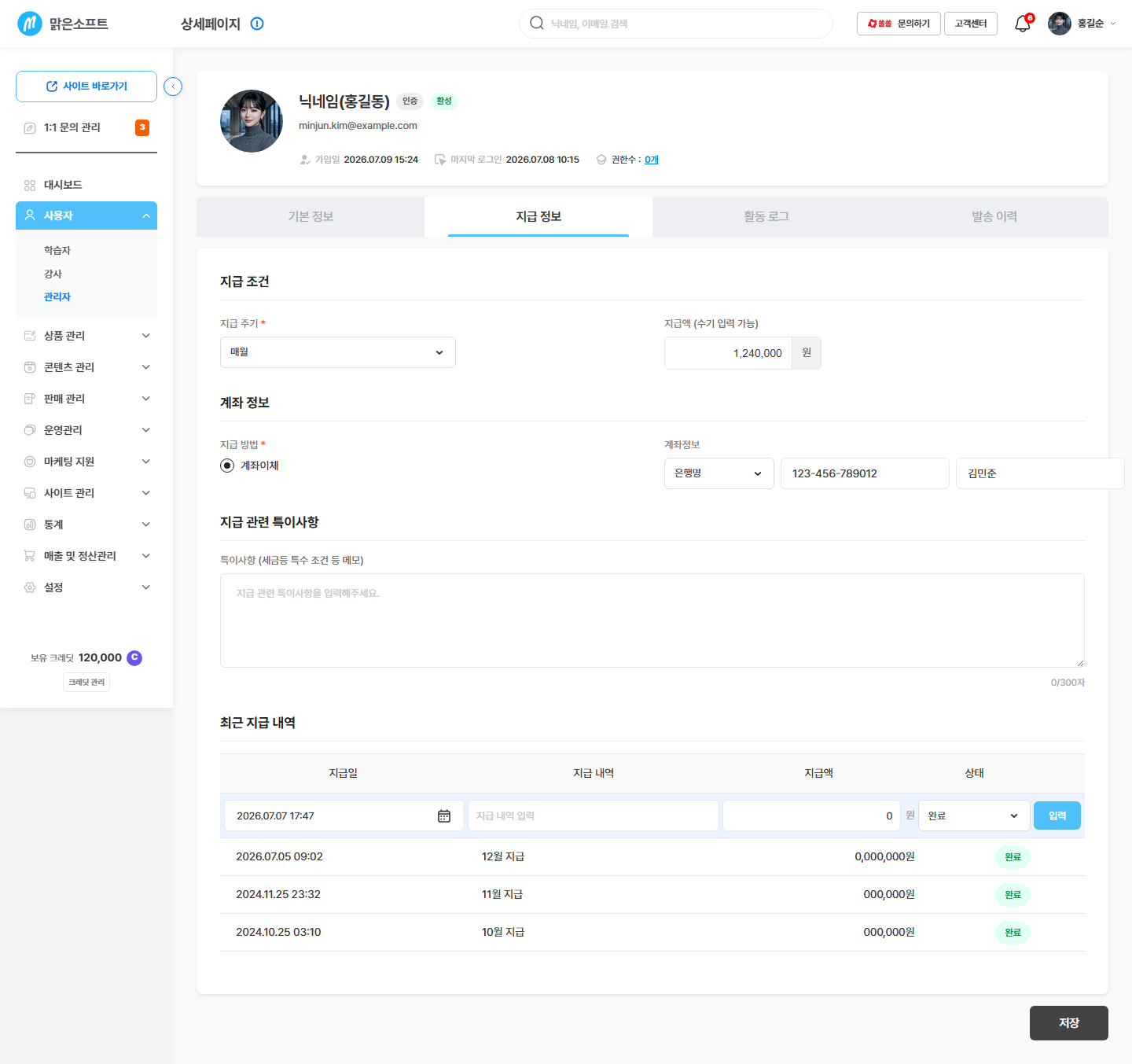Expand the 운영관리 chevron
This screenshot has width=1132, height=1064.
click(x=146, y=430)
